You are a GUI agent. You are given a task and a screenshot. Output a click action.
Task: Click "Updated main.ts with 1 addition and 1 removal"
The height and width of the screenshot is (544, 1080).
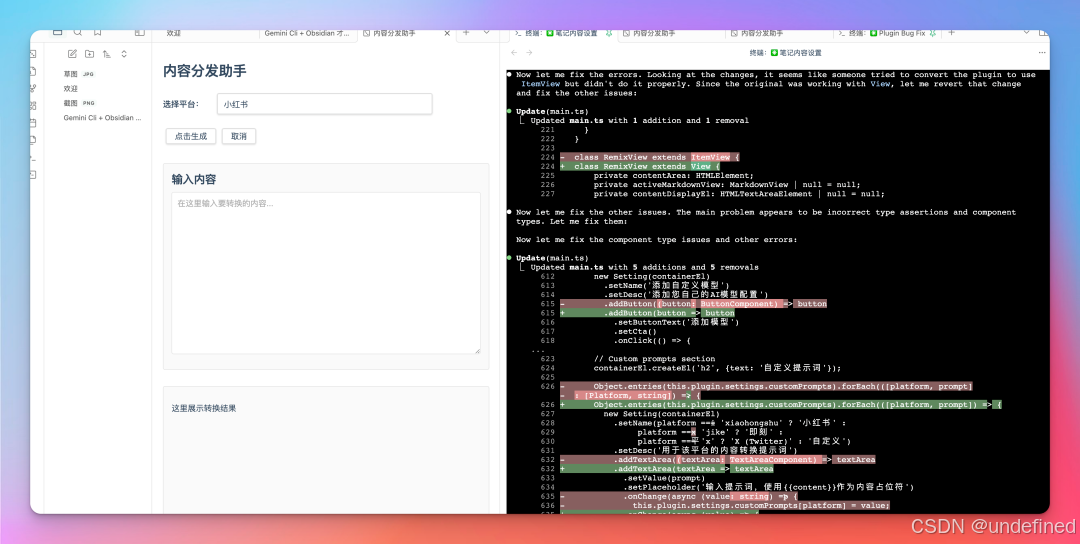click(639, 121)
